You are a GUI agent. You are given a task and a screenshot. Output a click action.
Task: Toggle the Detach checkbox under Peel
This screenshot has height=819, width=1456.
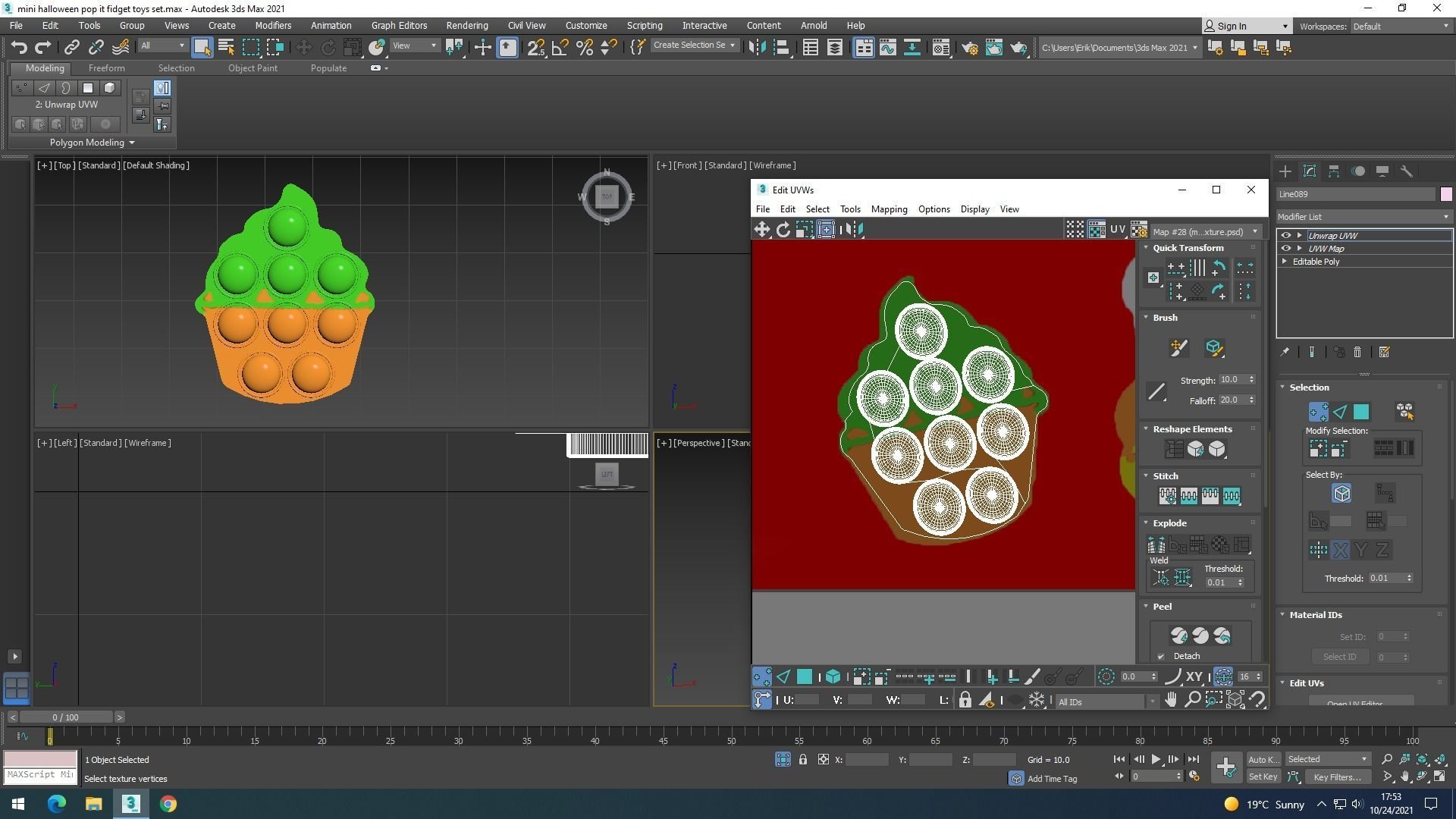click(x=1160, y=657)
